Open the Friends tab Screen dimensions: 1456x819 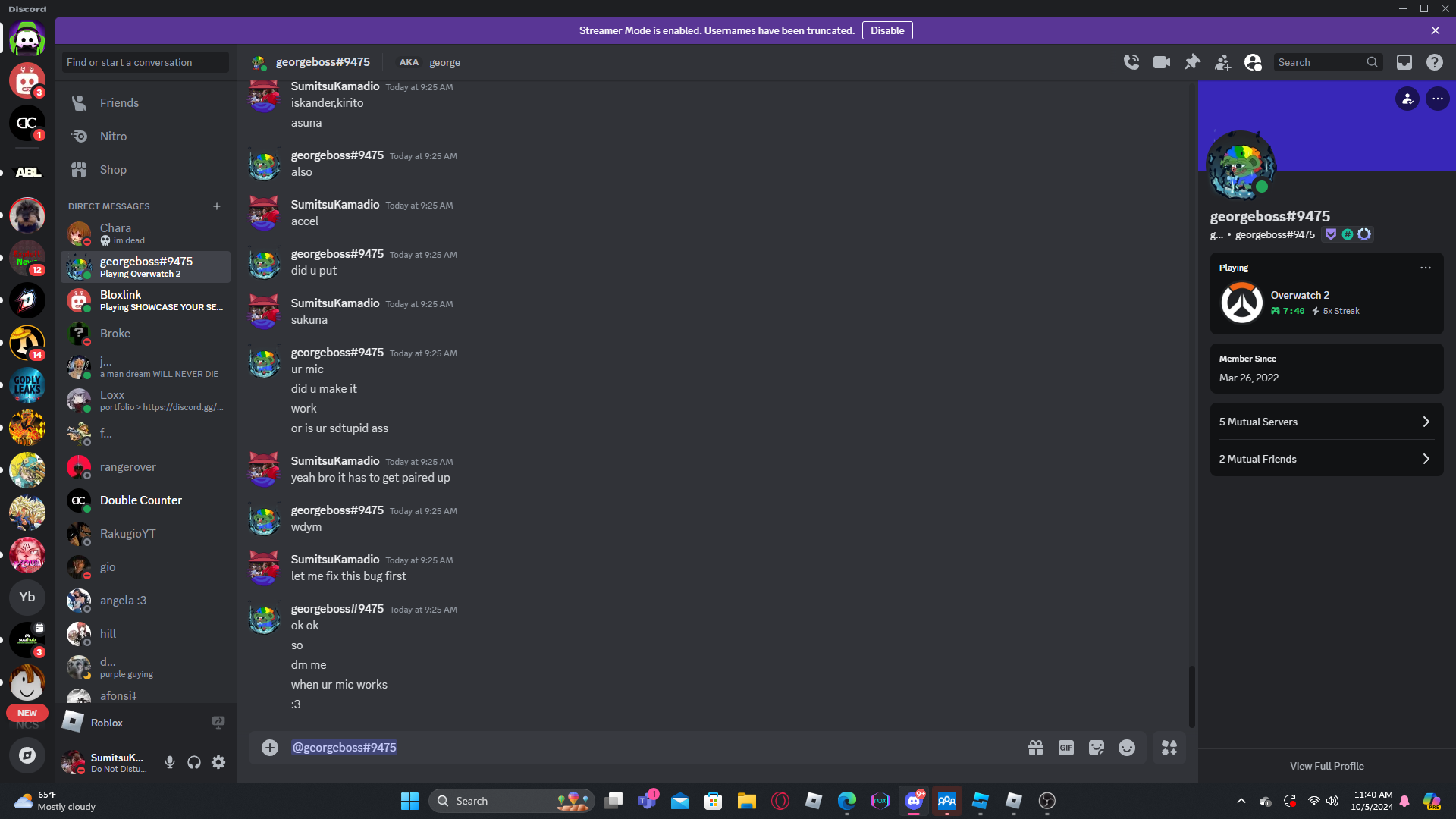click(119, 103)
